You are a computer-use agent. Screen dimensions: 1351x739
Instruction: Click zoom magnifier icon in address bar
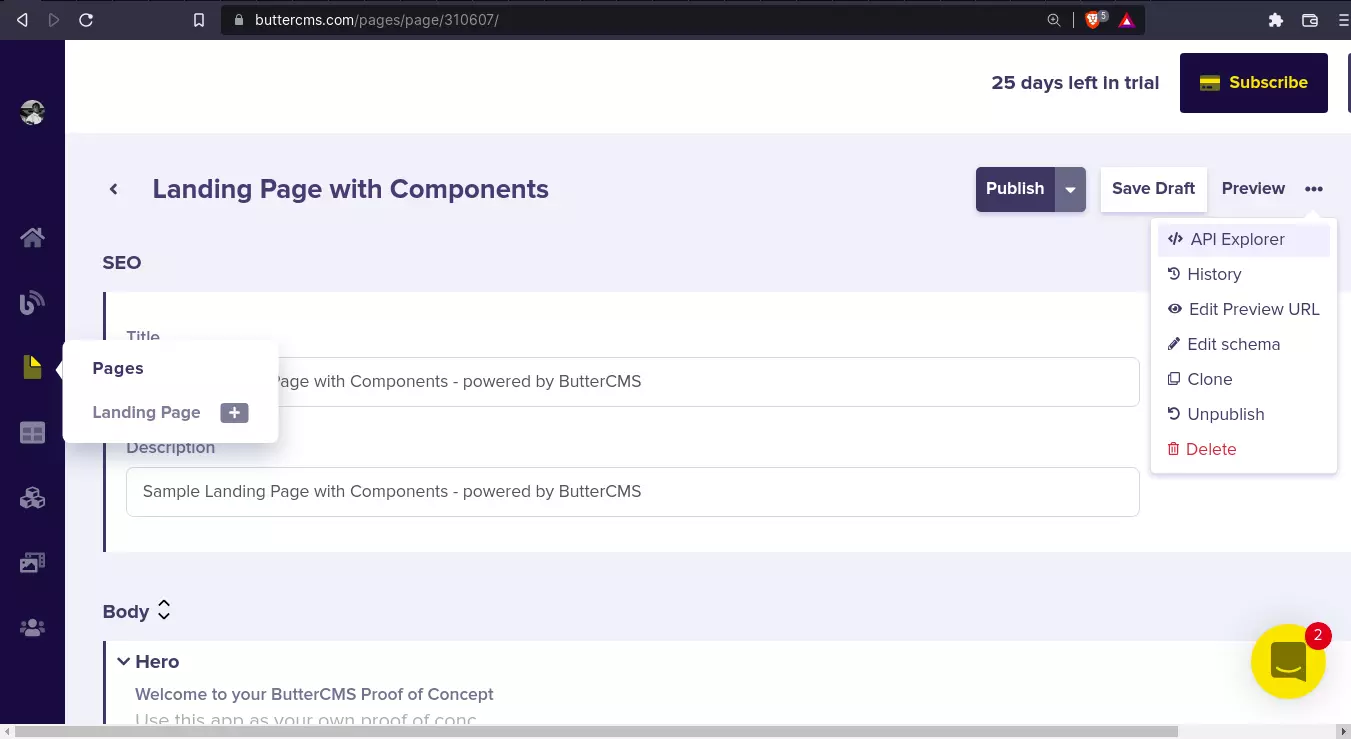(1054, 20)
